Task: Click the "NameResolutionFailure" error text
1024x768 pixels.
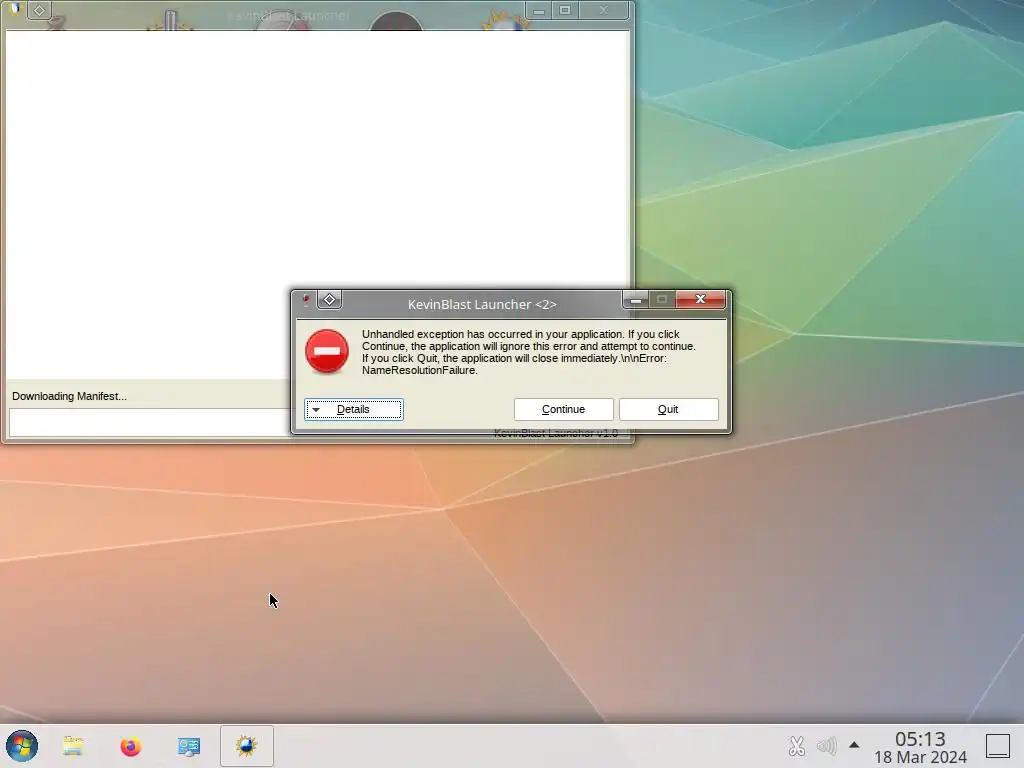Action: tap(418, 370)
